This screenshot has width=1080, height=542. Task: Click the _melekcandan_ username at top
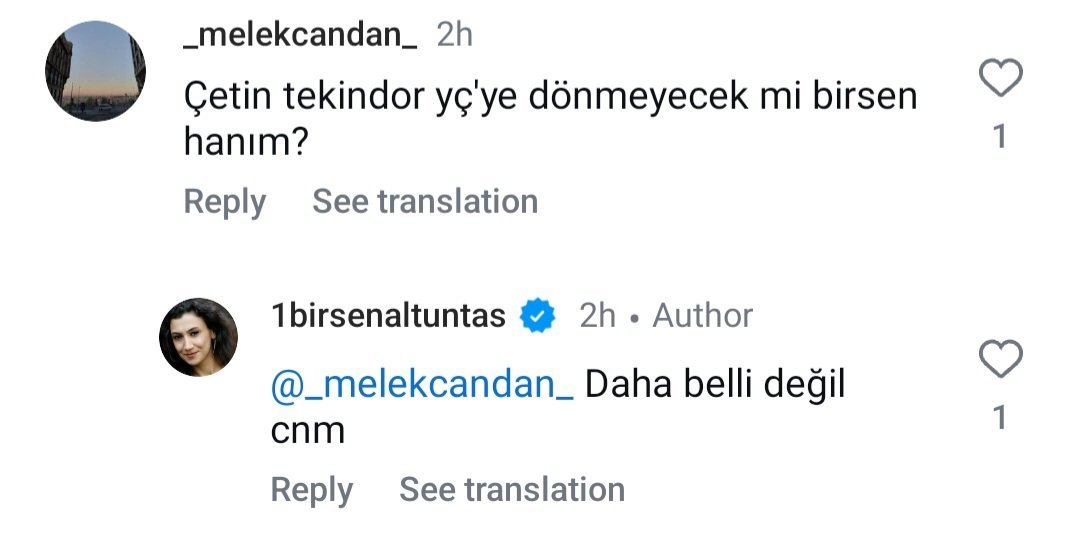(301, 36)
